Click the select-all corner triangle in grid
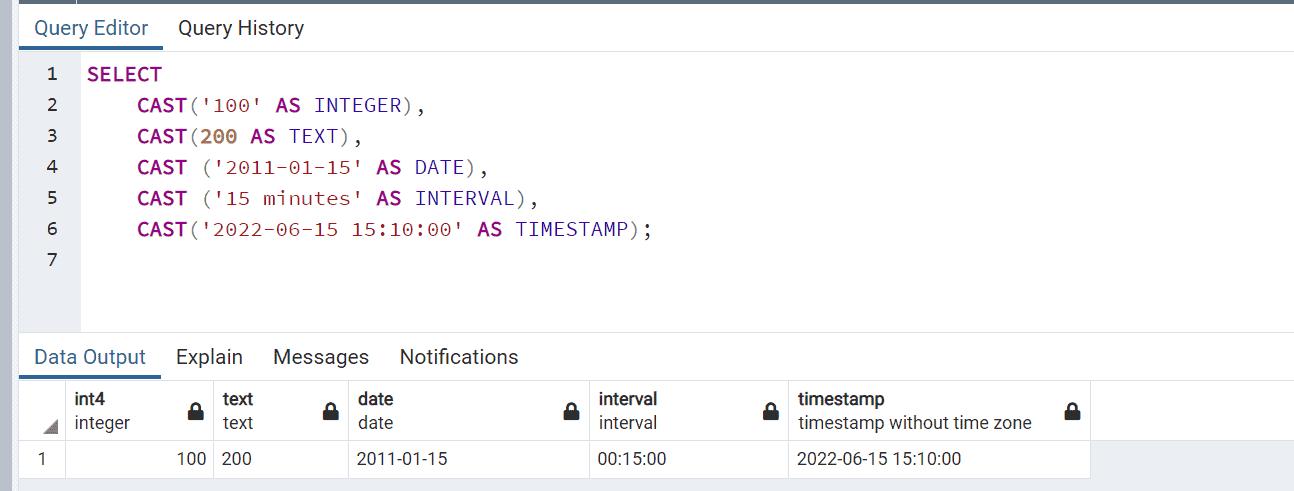The image size is (1294, 491). pyautogui.click(x=49, y=427)
